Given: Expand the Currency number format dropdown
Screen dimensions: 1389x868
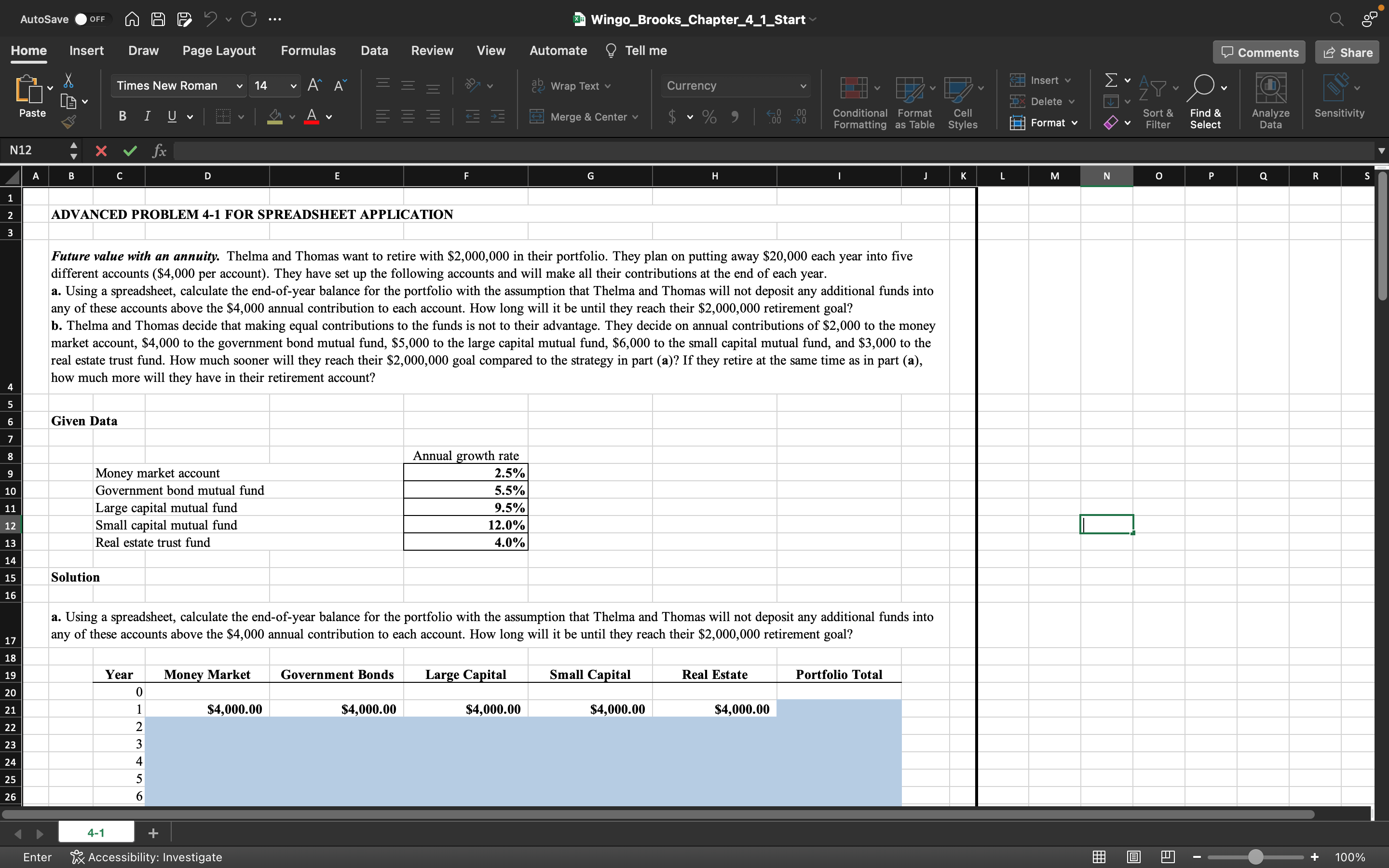Looking at the screenshot, I should click(803, 86).
